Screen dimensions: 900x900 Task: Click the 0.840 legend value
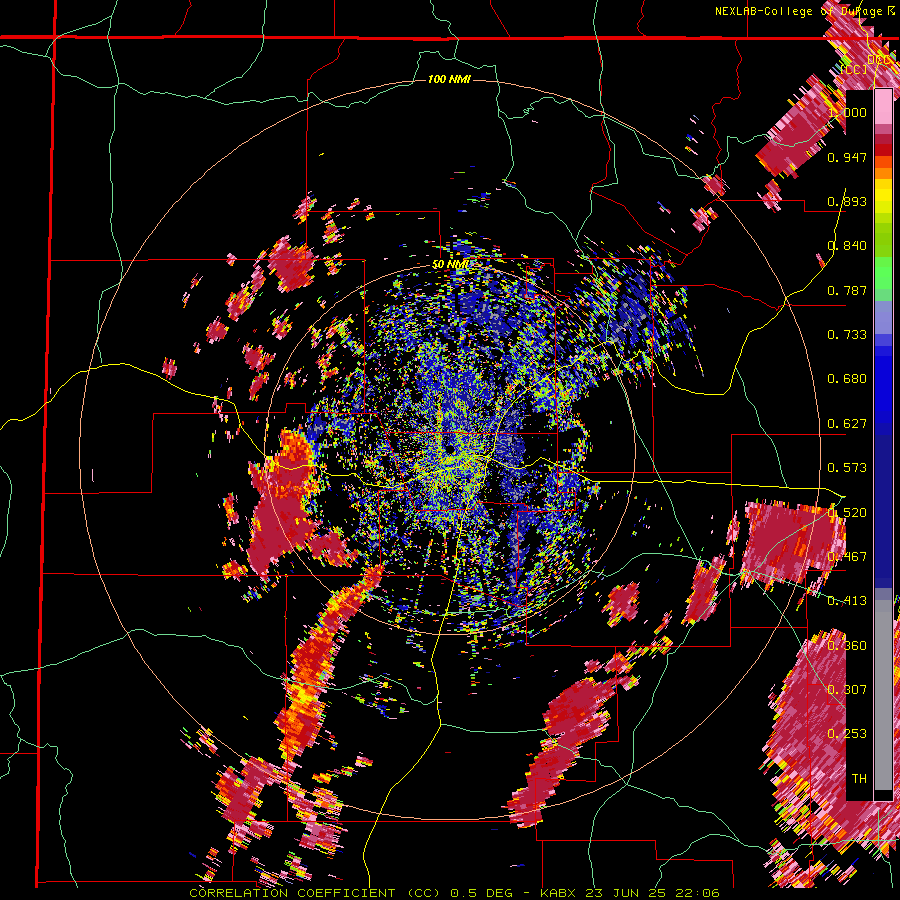coord(847,246)
